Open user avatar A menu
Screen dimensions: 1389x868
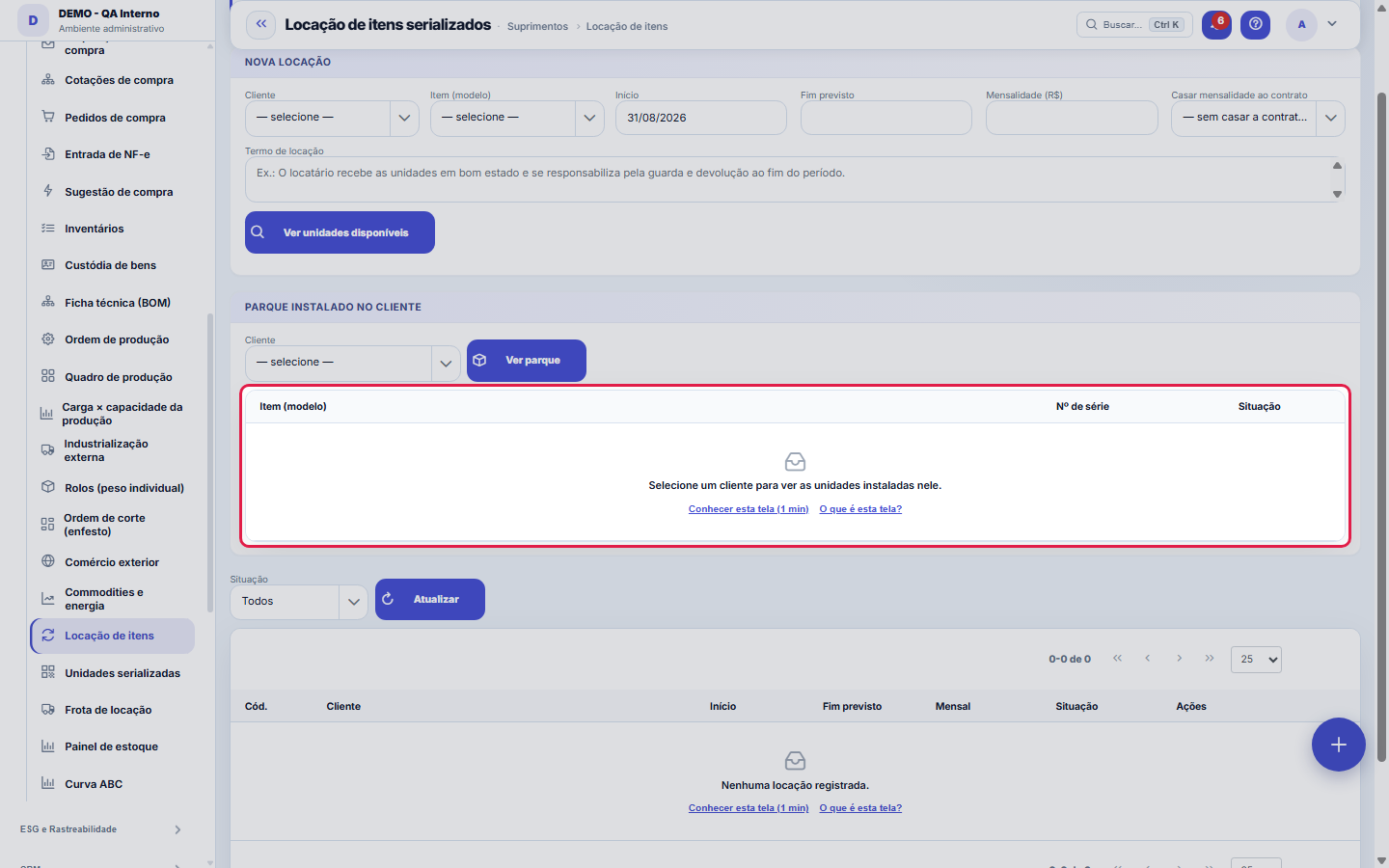click(x=1301, y=24)
